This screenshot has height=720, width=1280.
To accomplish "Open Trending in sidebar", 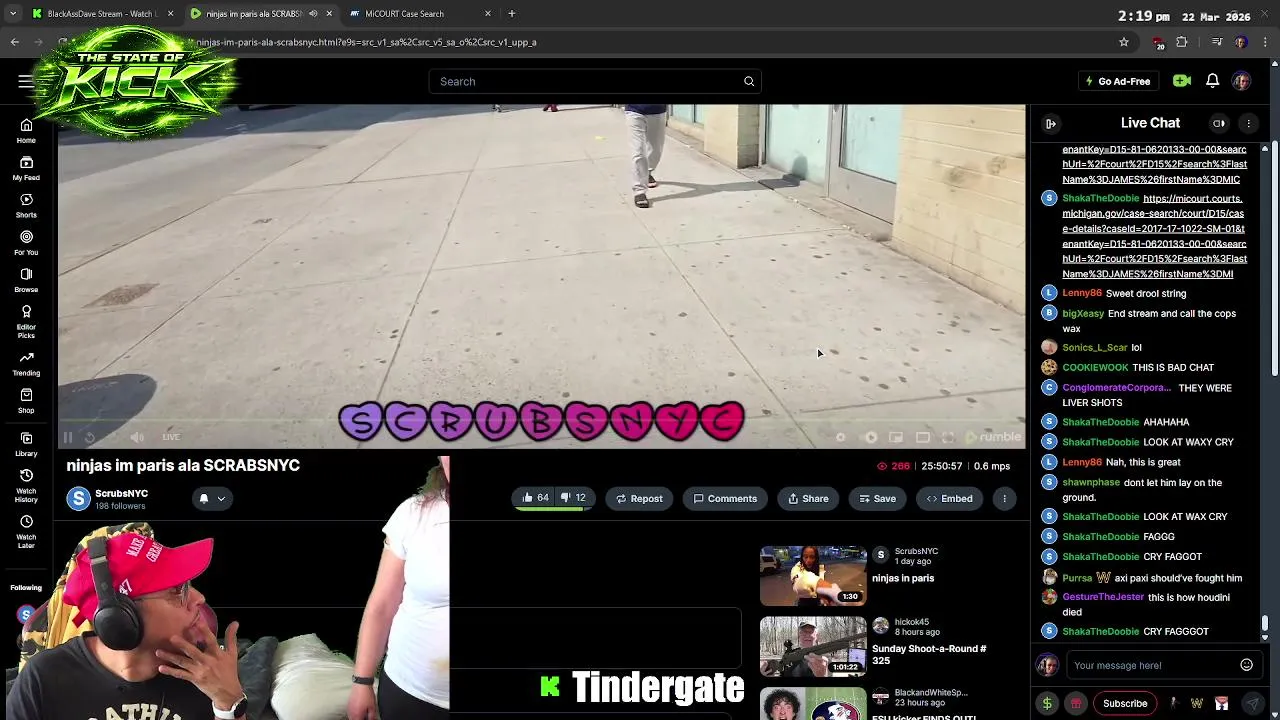I will click(26, 363).
